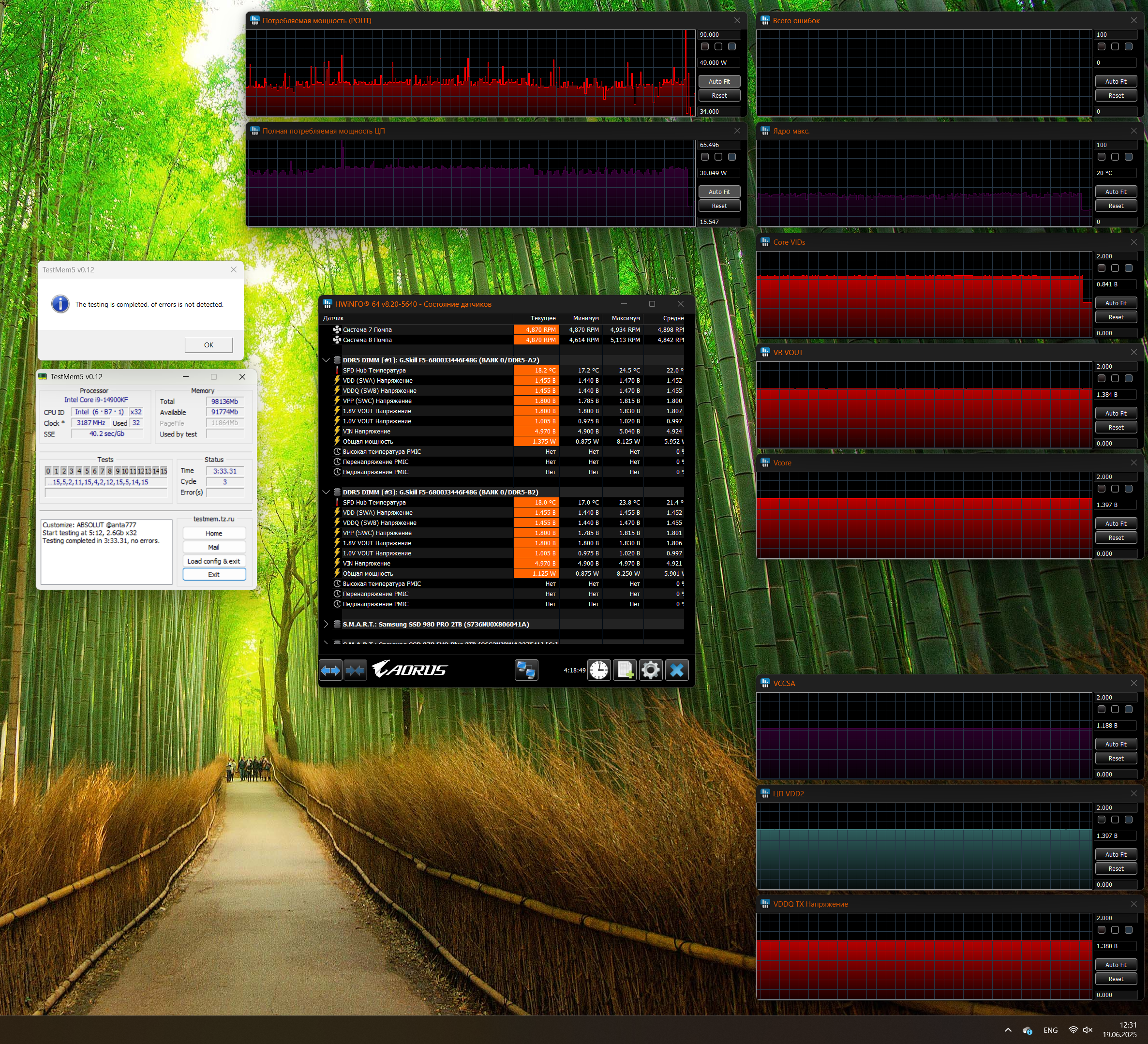The height and width of the screenshot is (1044, 1148).
Task: Toggle first checkbox in POUT power graph
Action: (705, 47)
